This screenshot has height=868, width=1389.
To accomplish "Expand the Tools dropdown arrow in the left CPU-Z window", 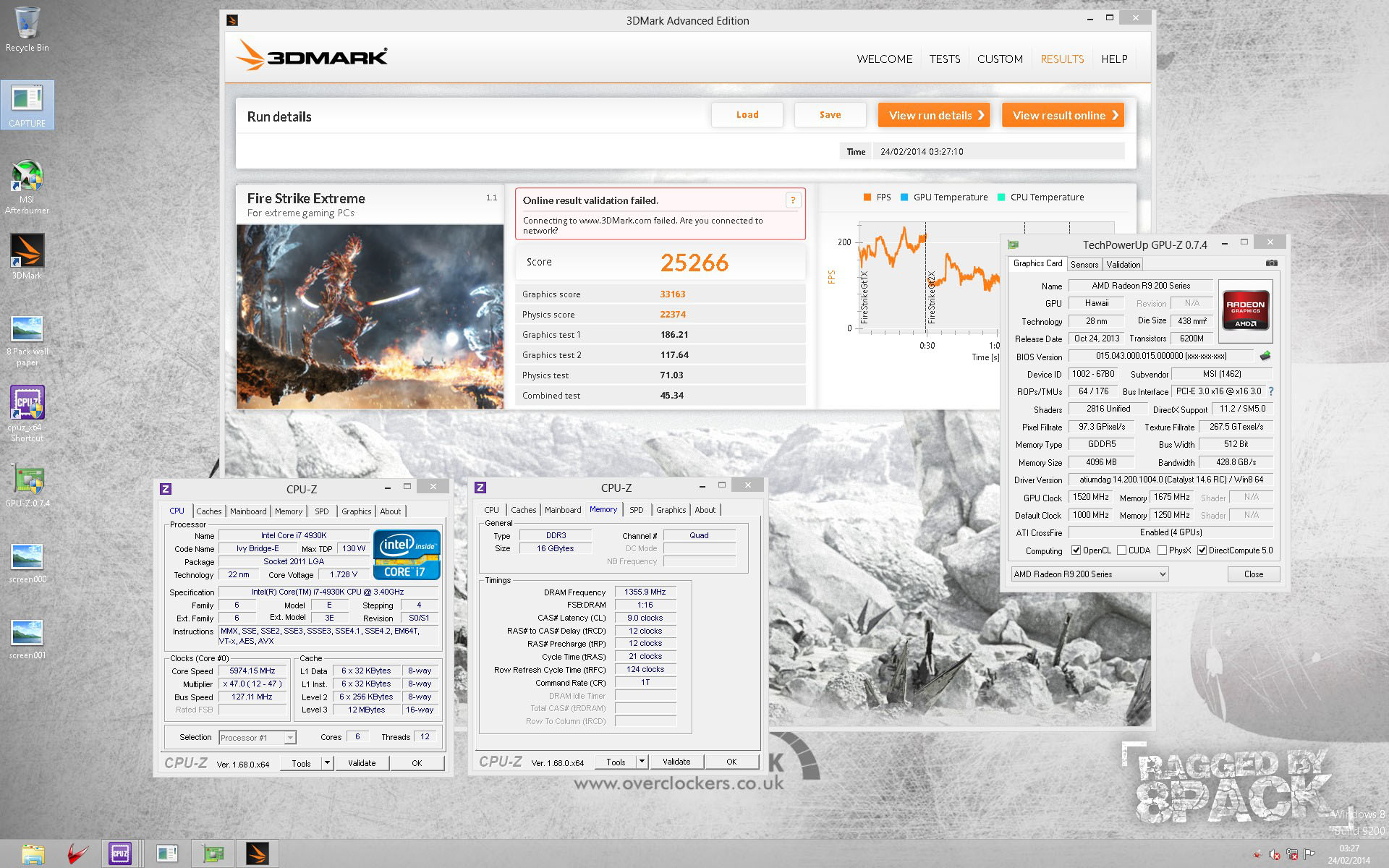I will 327,762.
